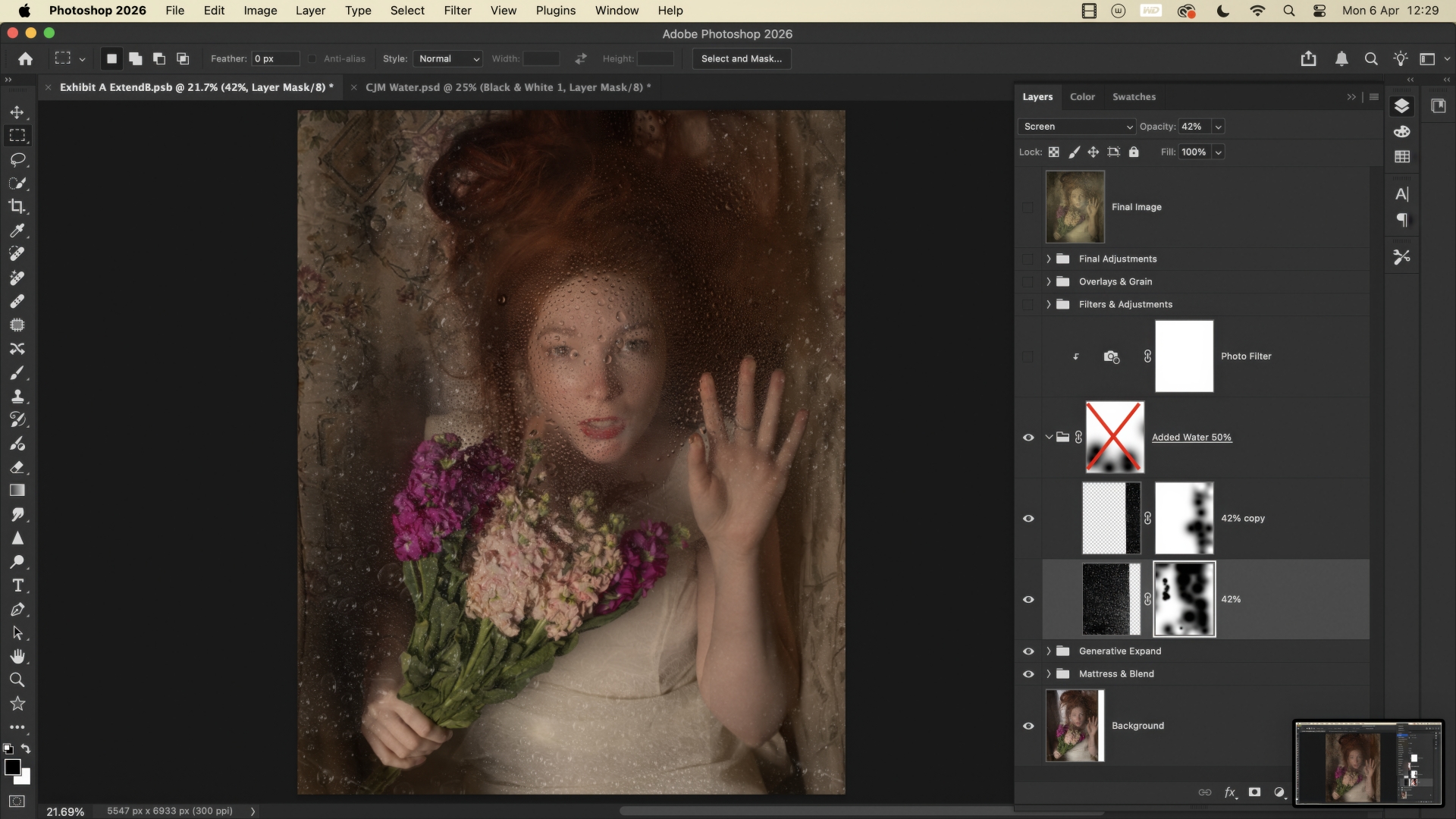Open the Screen blend mode dropdown
The height and width of the screenshot is (819, 1456).
(x=1077, y=127)
